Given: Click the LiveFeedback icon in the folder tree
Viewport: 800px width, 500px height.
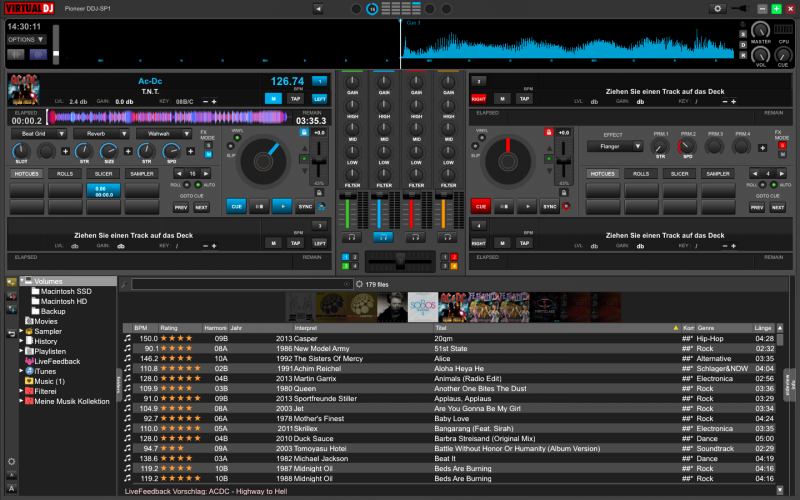Looking at the screenshot, I should (x=28, y=361).
